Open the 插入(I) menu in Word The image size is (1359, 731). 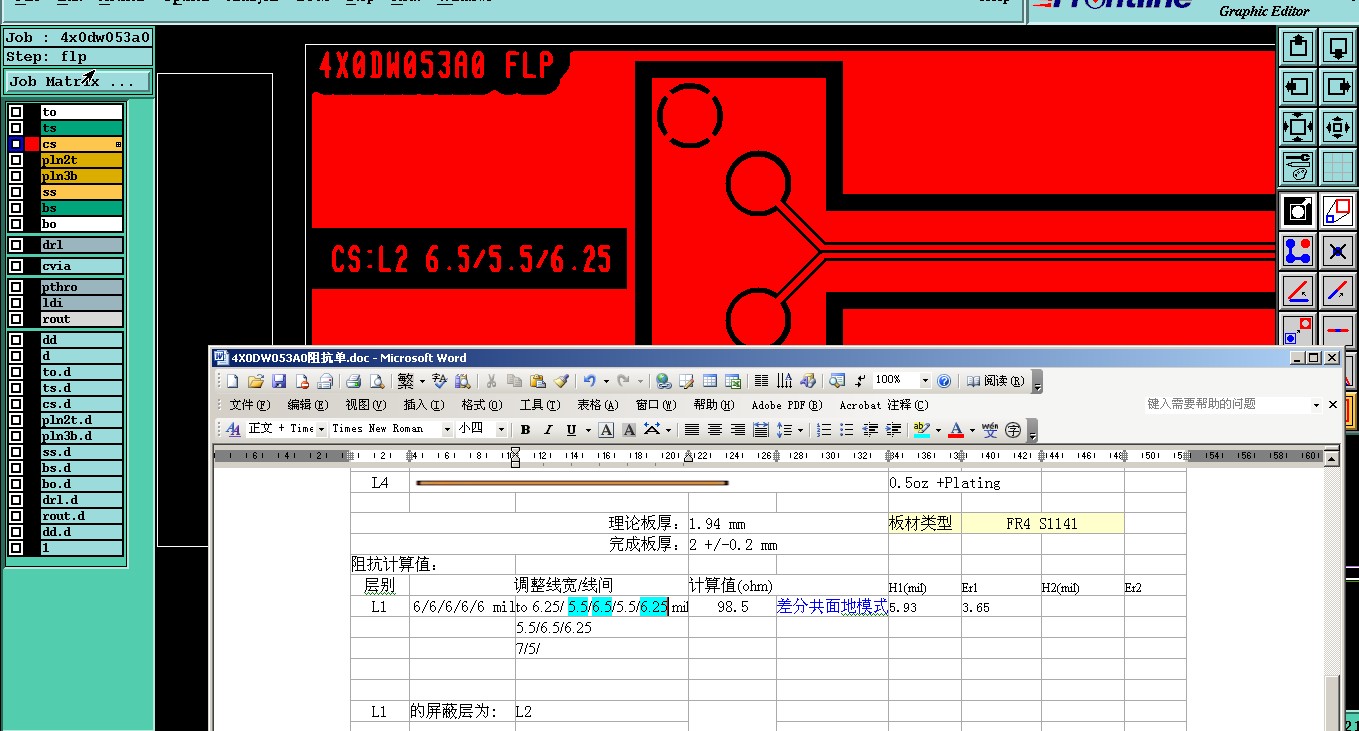[424, 405]
